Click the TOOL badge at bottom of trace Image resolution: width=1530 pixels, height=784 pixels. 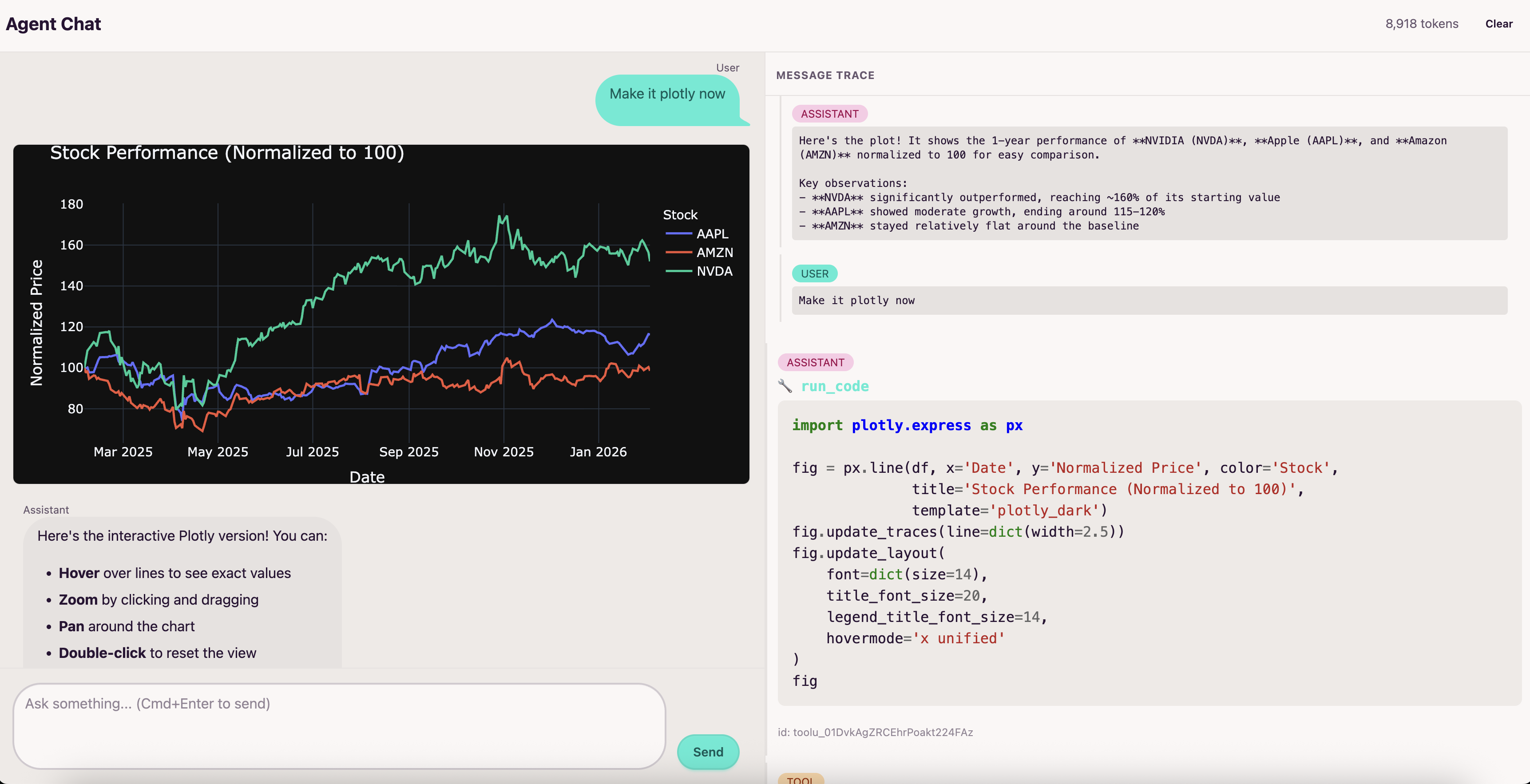[x=801, y=780]
